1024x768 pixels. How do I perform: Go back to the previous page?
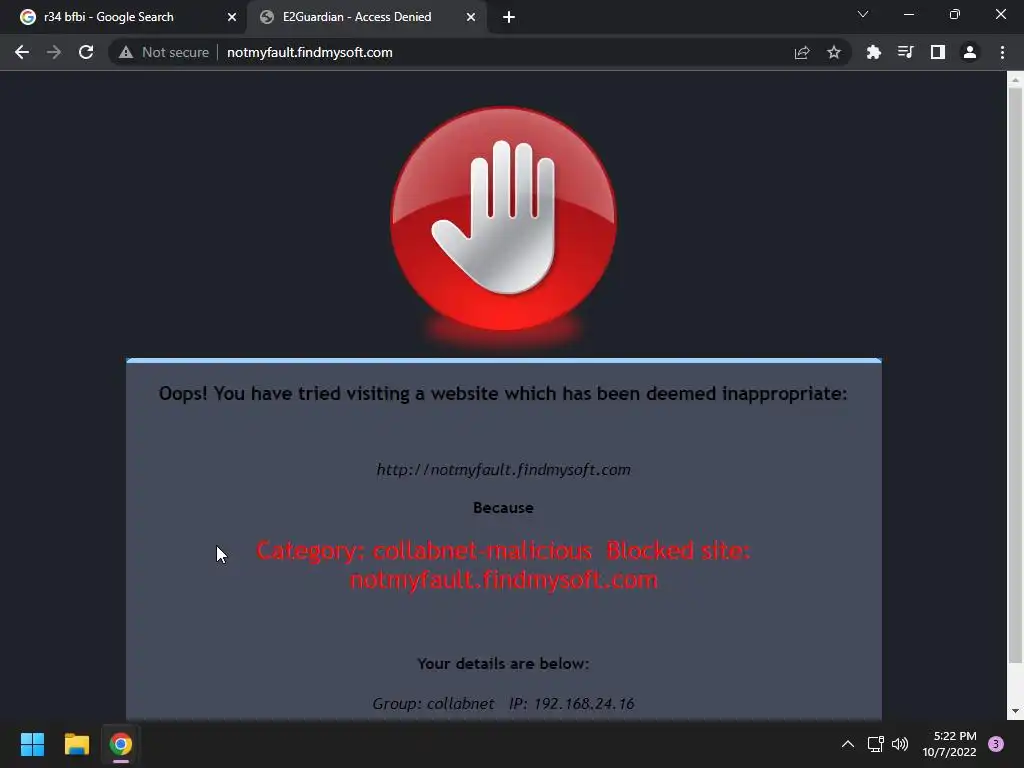tap(22, 52)
